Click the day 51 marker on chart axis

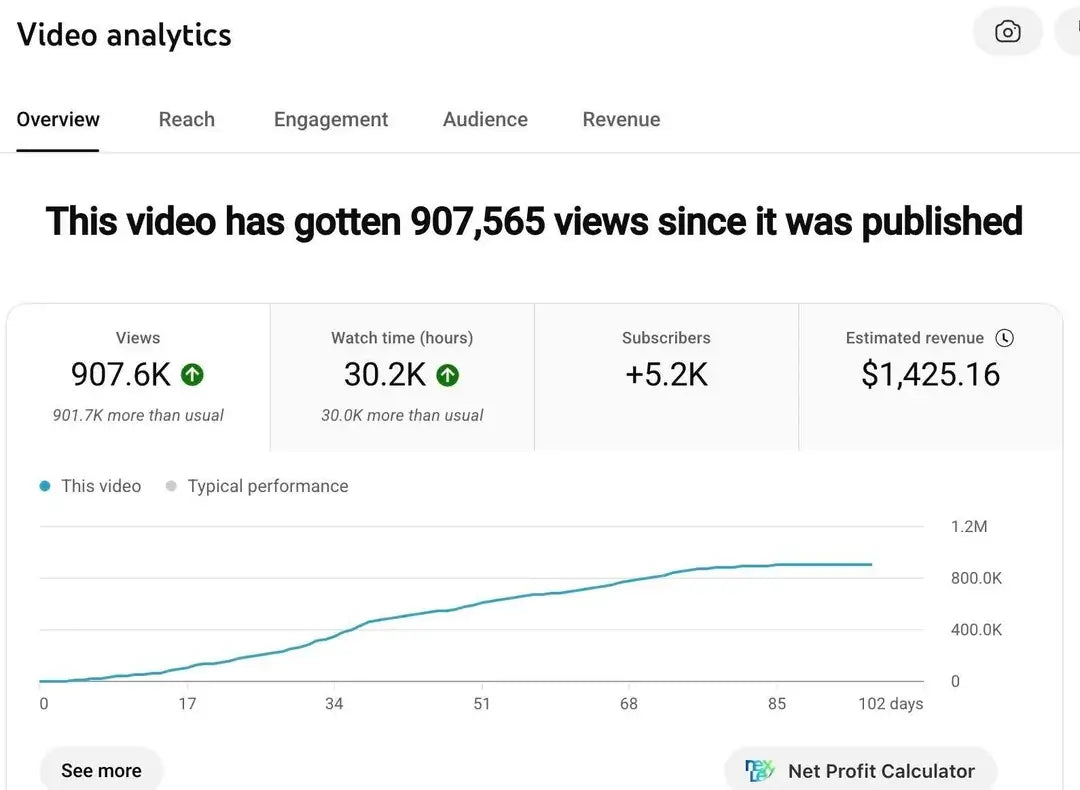482,704
